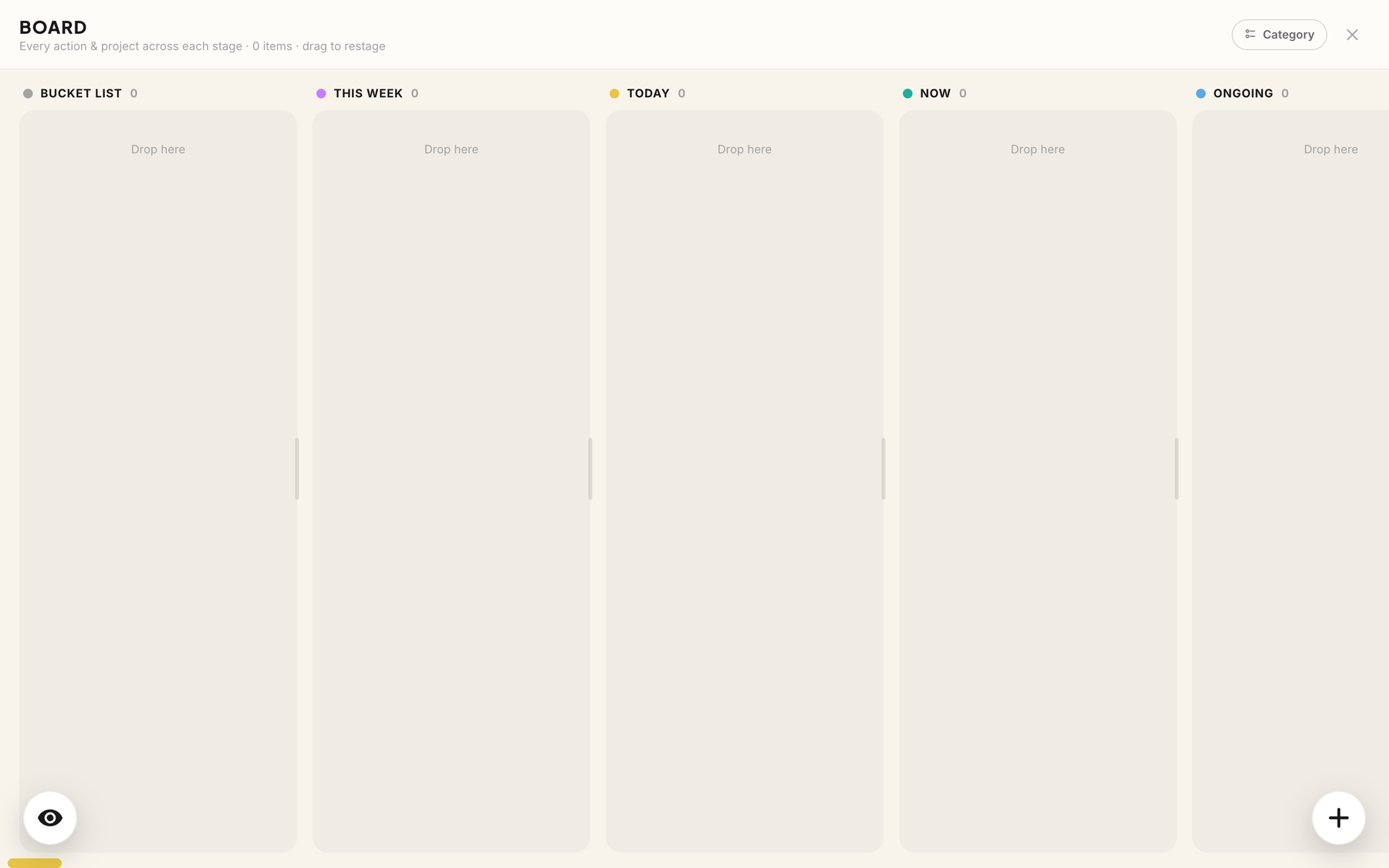The width and height of the screenshot is (1389, 868).
Task: Click the This Week column scrollbar handle
Action: [x=590, y=469]
